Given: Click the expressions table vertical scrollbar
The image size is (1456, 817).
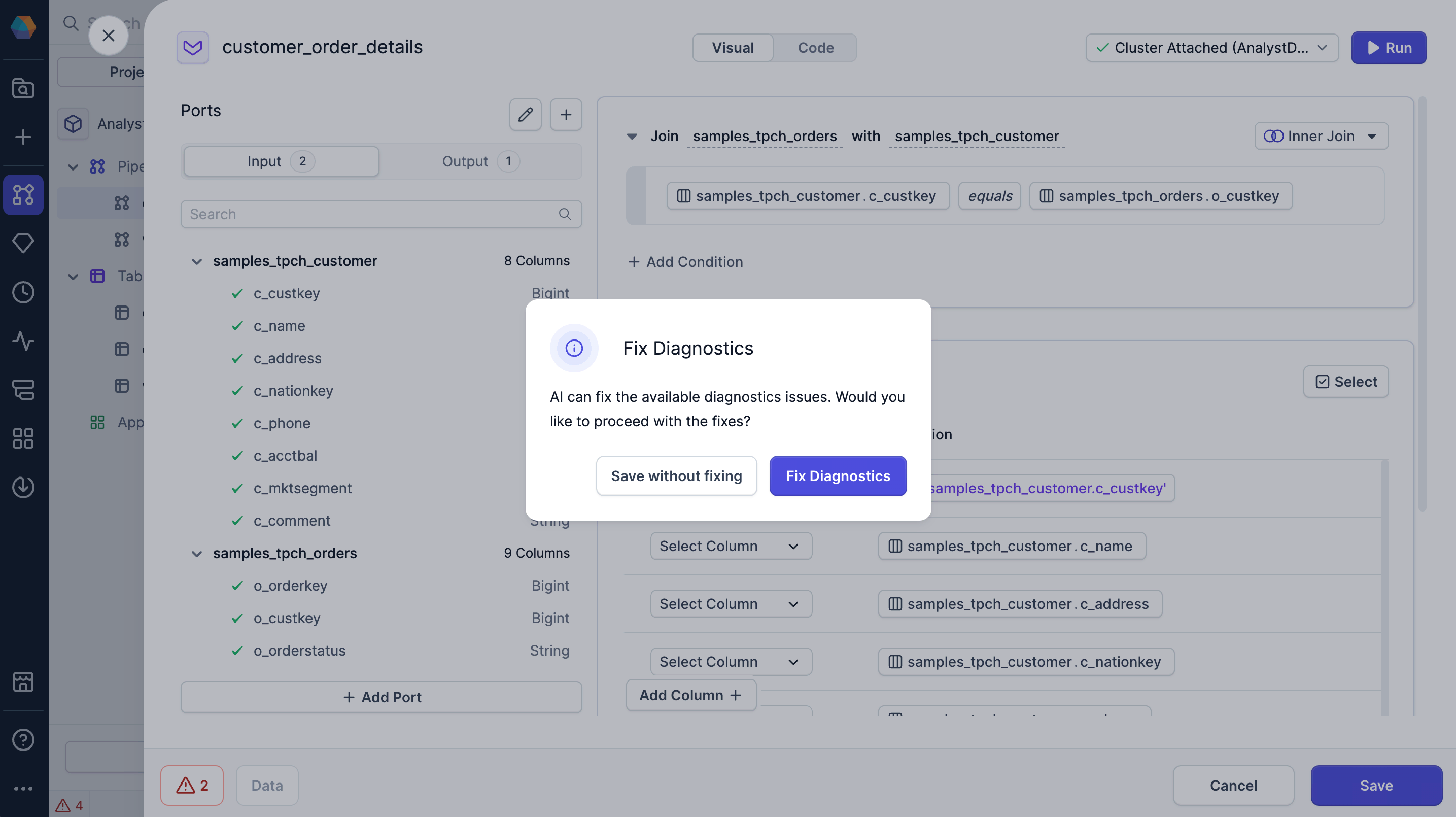Looking at the screenshot, I should 1384,588.
